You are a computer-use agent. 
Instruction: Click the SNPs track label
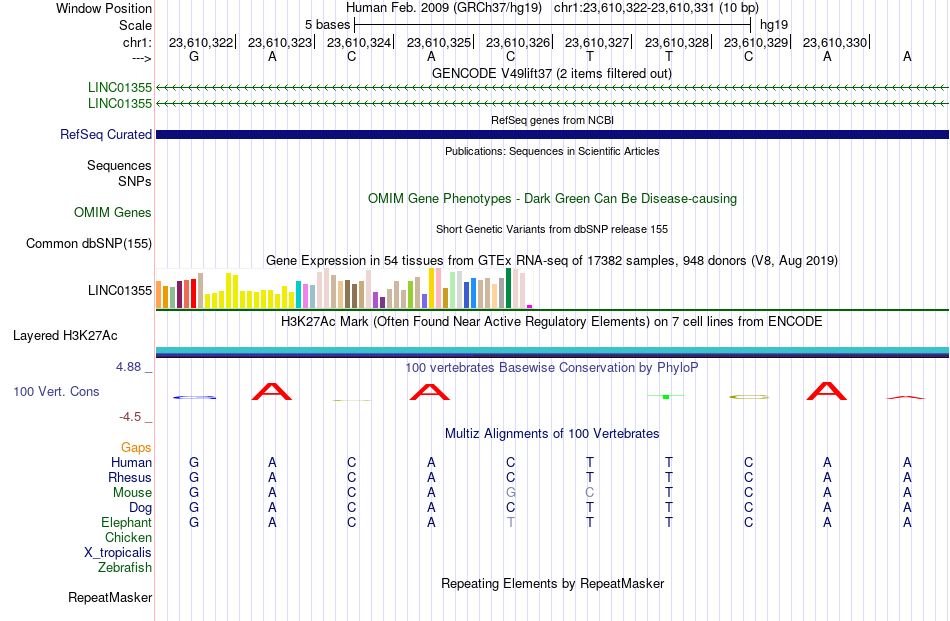(x=135, y=181)
